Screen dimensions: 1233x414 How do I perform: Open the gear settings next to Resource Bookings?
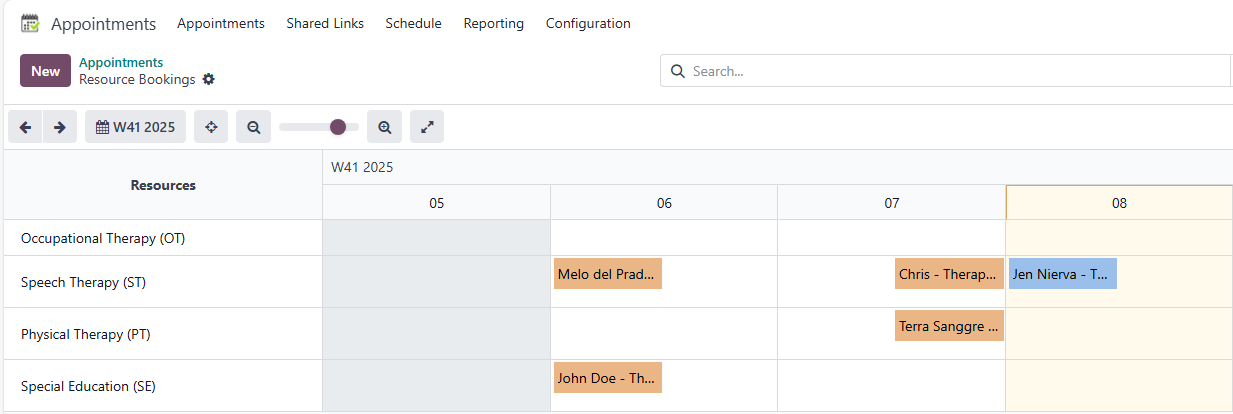tap(209, 79)
